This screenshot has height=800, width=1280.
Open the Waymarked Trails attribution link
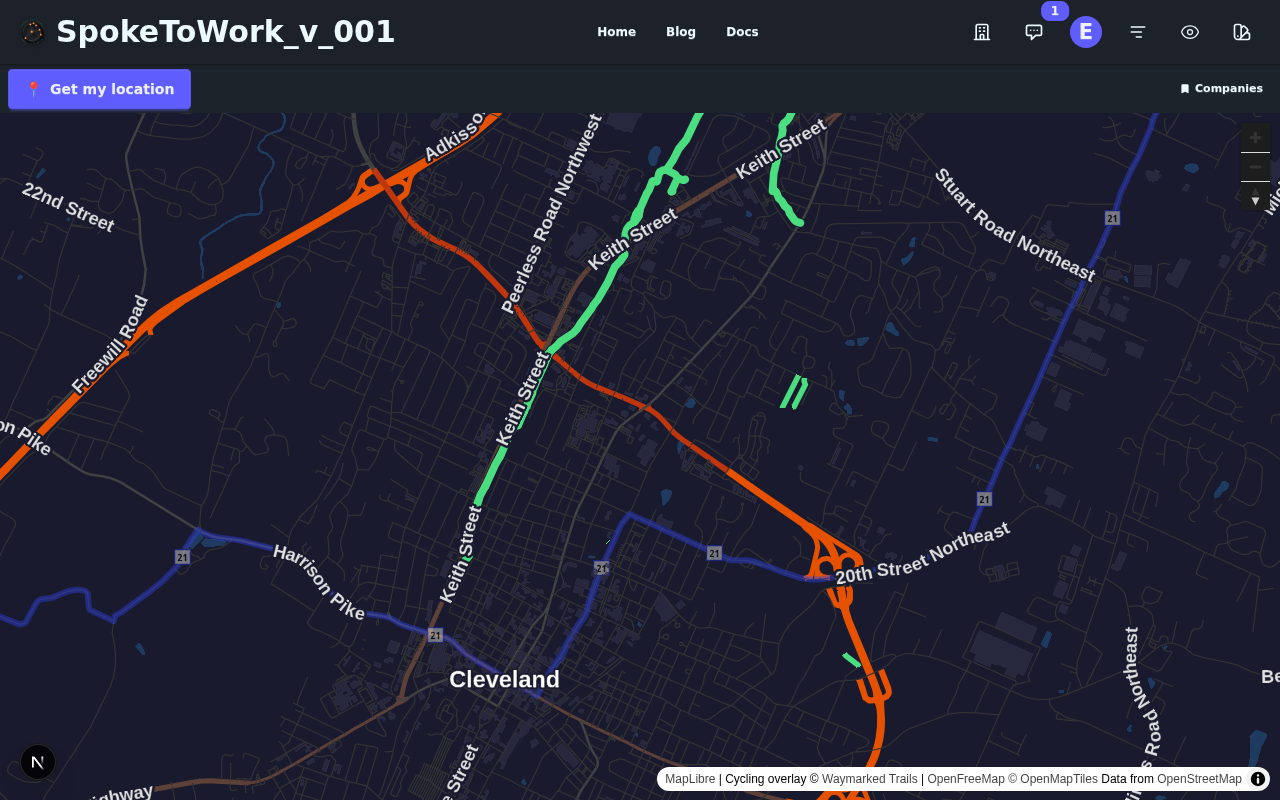[x=868, y=778]
